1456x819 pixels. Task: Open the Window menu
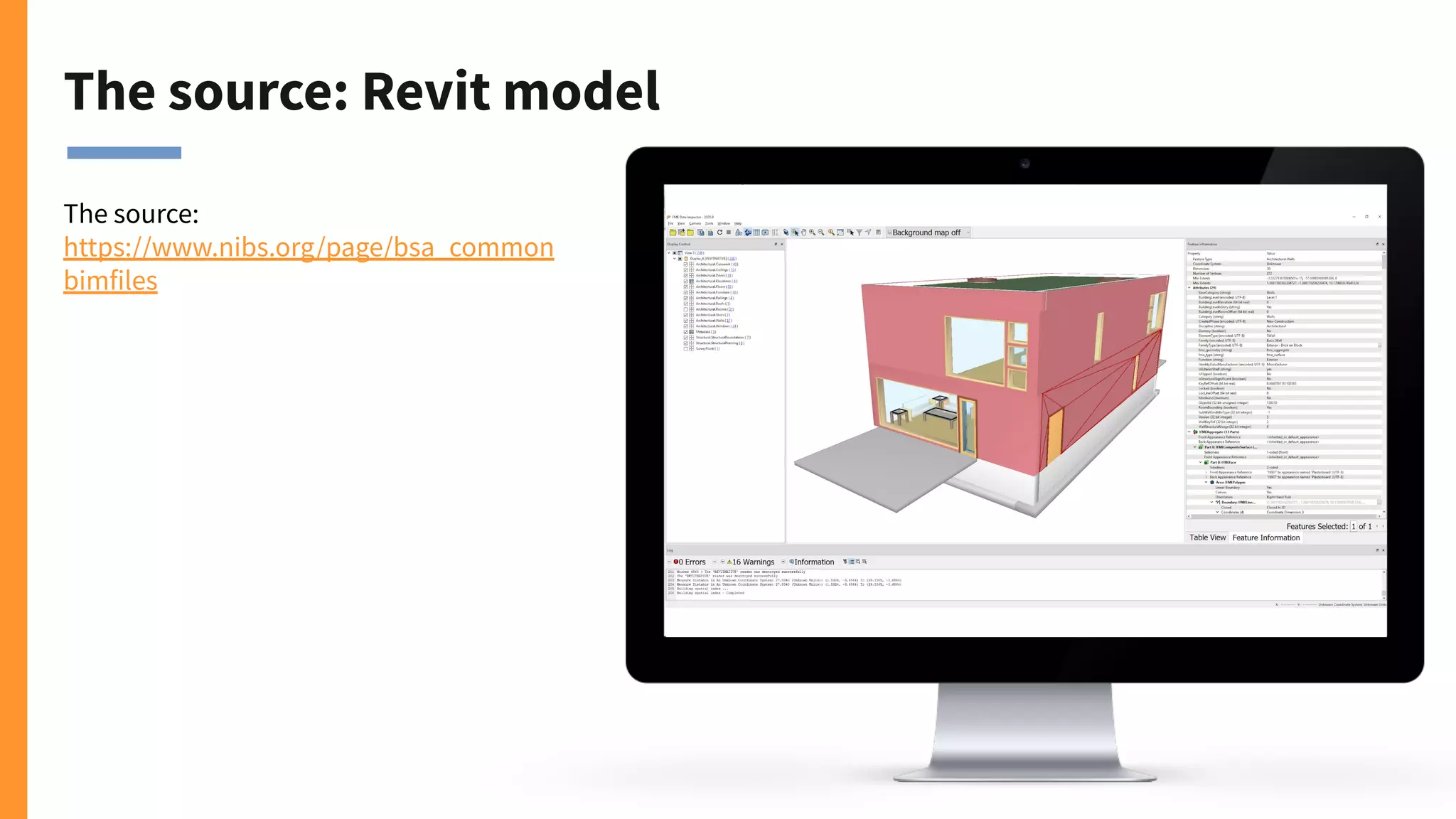pyautogui.click(x=724, y=223)
